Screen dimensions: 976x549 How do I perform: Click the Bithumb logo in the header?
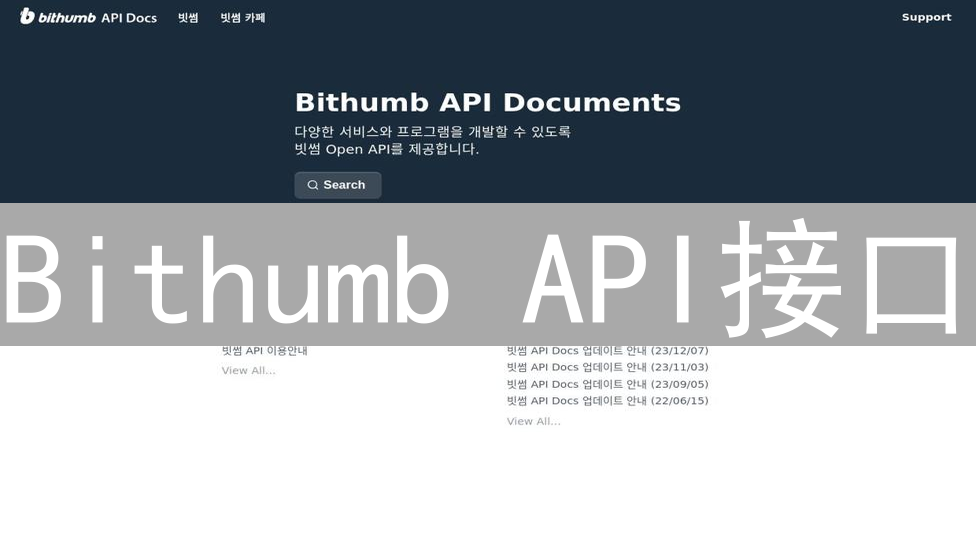[58, 17]
